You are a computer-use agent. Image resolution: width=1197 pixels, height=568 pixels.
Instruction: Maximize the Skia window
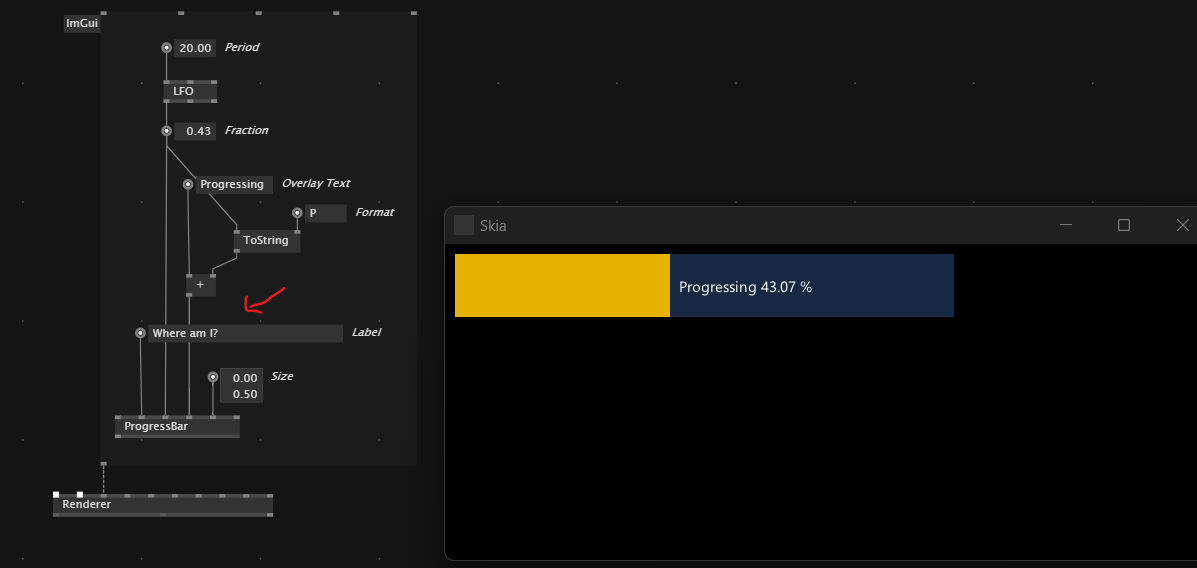pos(1124,224)
